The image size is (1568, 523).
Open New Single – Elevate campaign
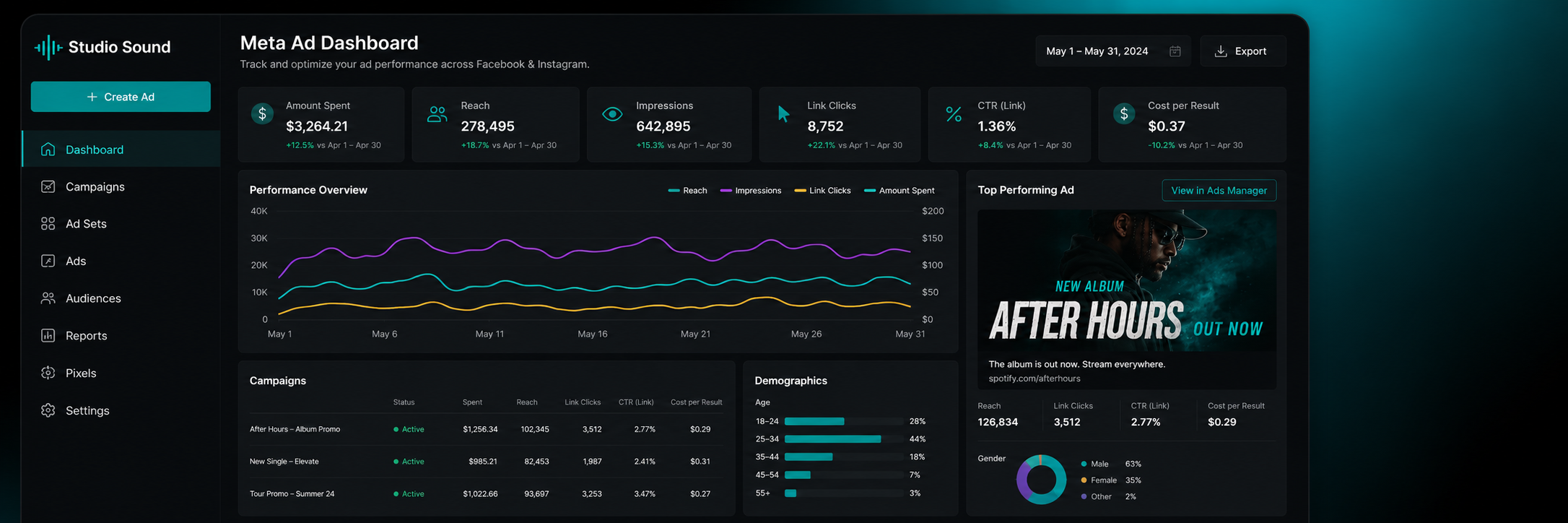click(284, 462)
